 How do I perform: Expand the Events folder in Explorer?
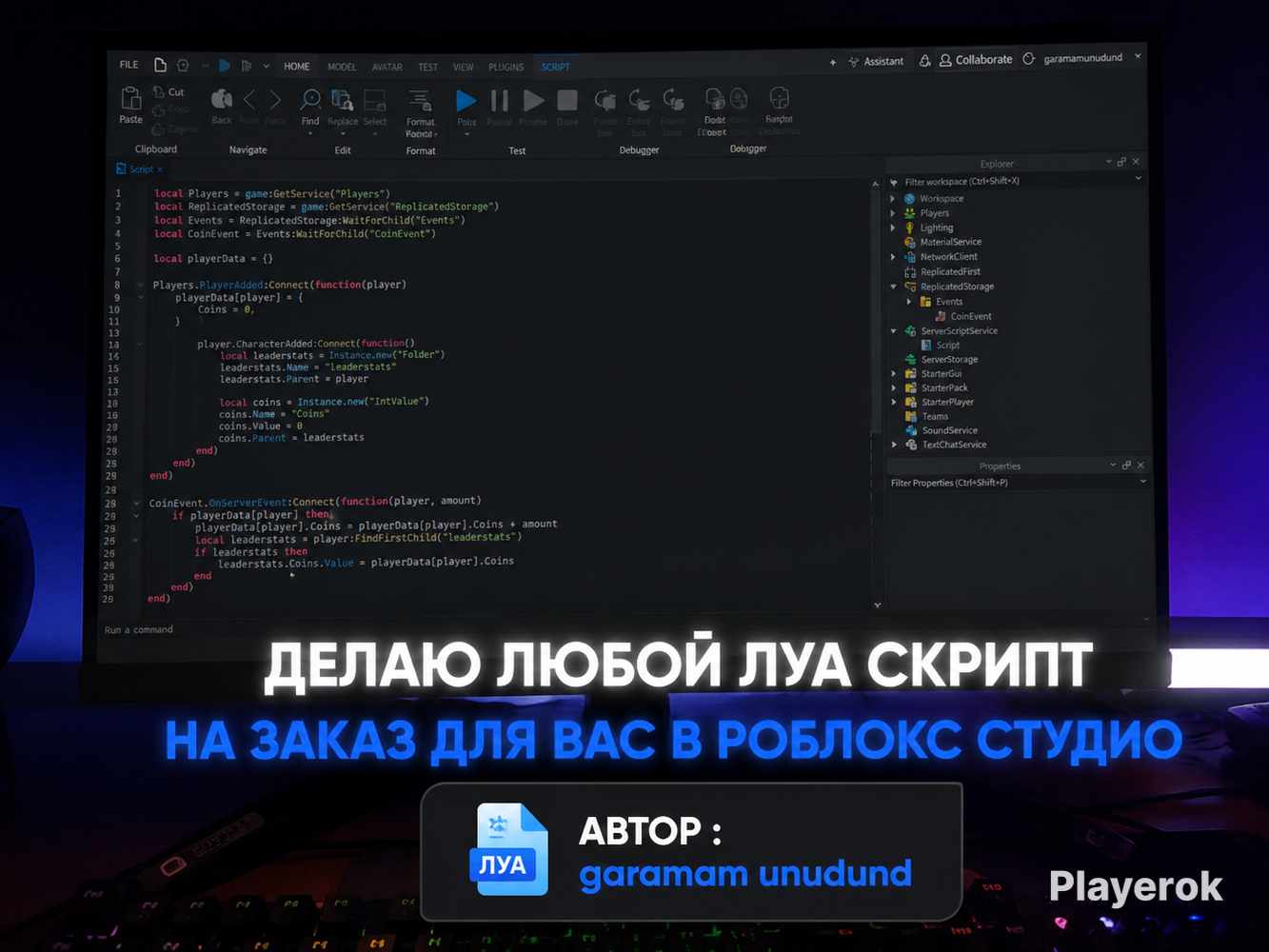point(909,302)
